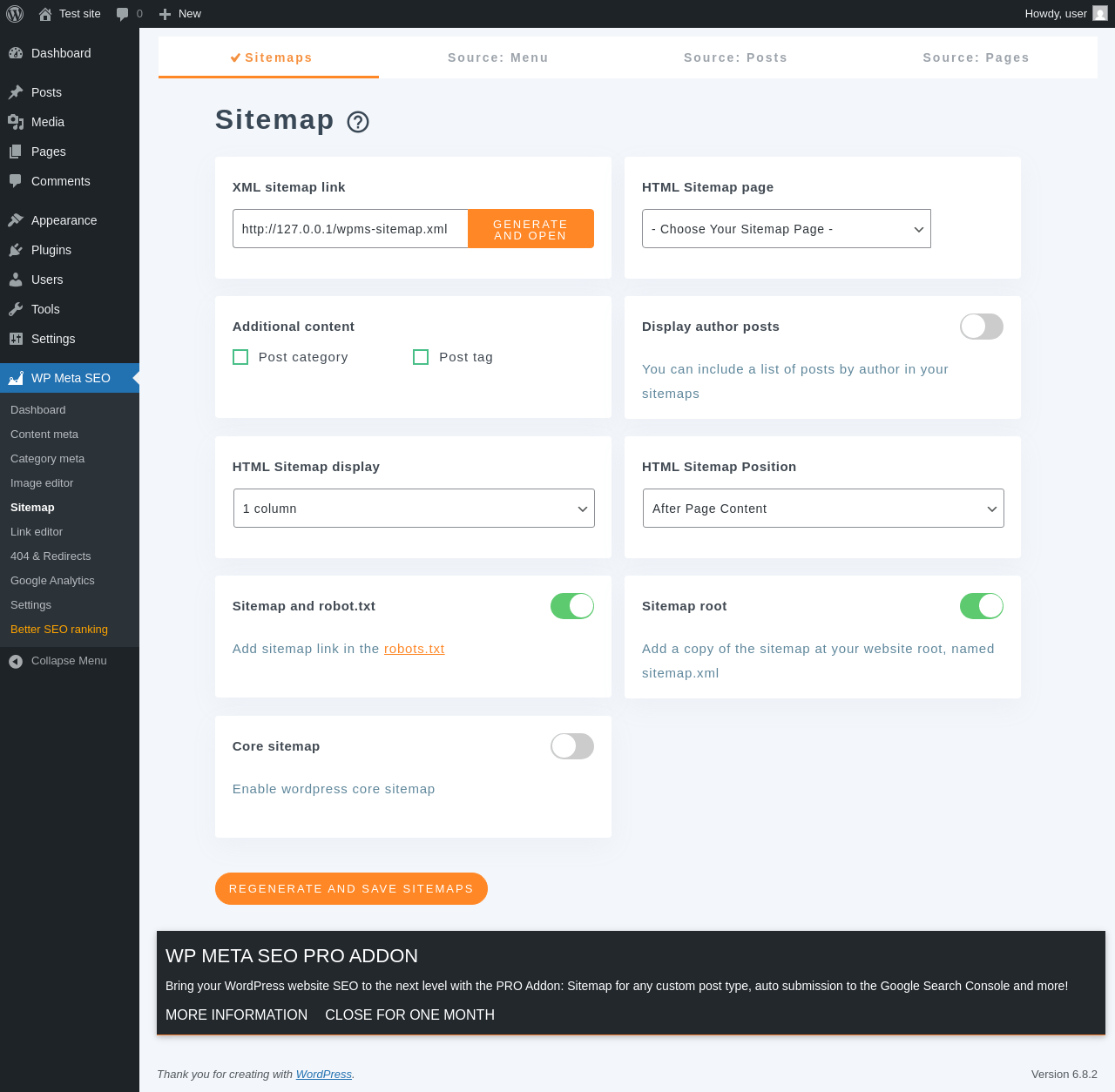
Task: Turn off the Sitemap root toggle
Action: (x=982, y=606)
